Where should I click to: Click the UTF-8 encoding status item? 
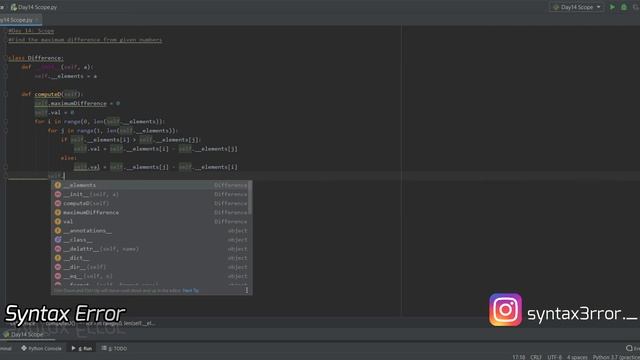pyautogui.click(x=555, y=357)
